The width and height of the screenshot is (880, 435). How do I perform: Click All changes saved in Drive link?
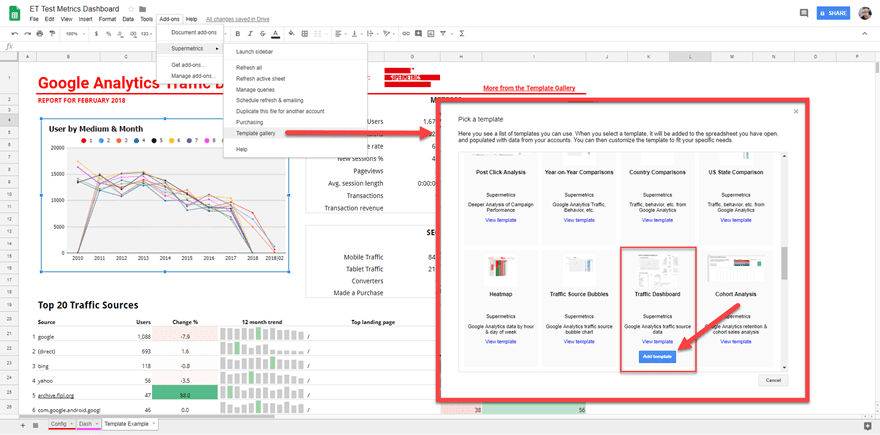point(237,19)
